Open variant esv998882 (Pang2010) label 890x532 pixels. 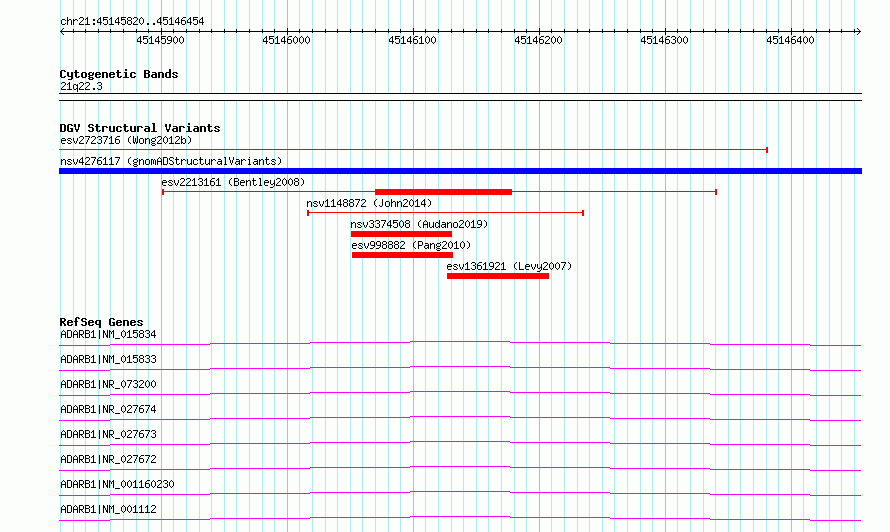click(411, 245)
